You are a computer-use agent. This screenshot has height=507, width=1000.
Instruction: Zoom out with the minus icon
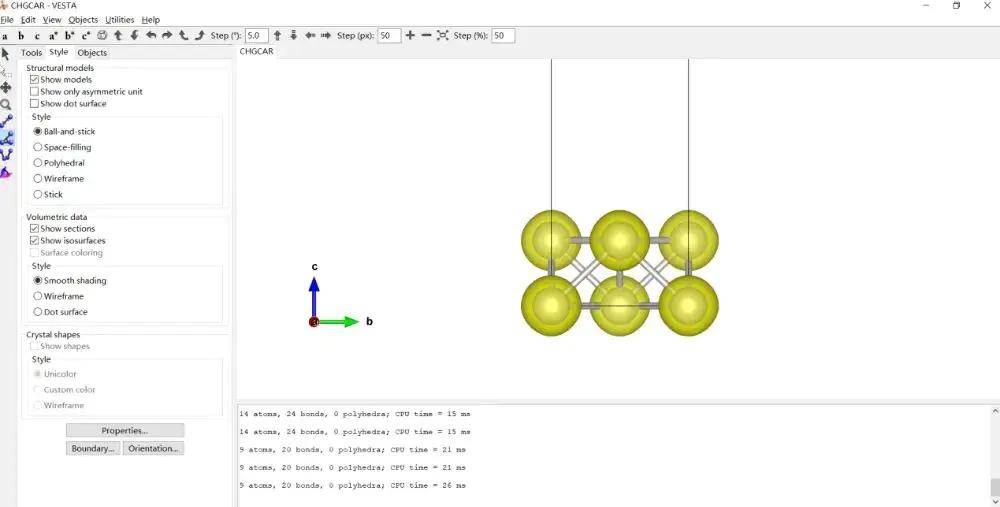(x=427, y=36)
